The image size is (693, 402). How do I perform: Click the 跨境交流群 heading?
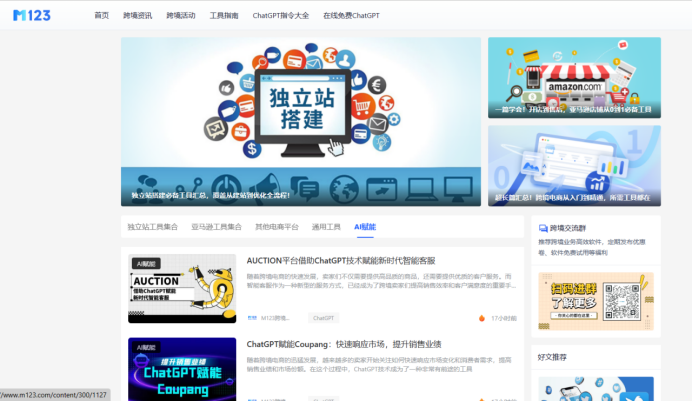tap(567, 228)
